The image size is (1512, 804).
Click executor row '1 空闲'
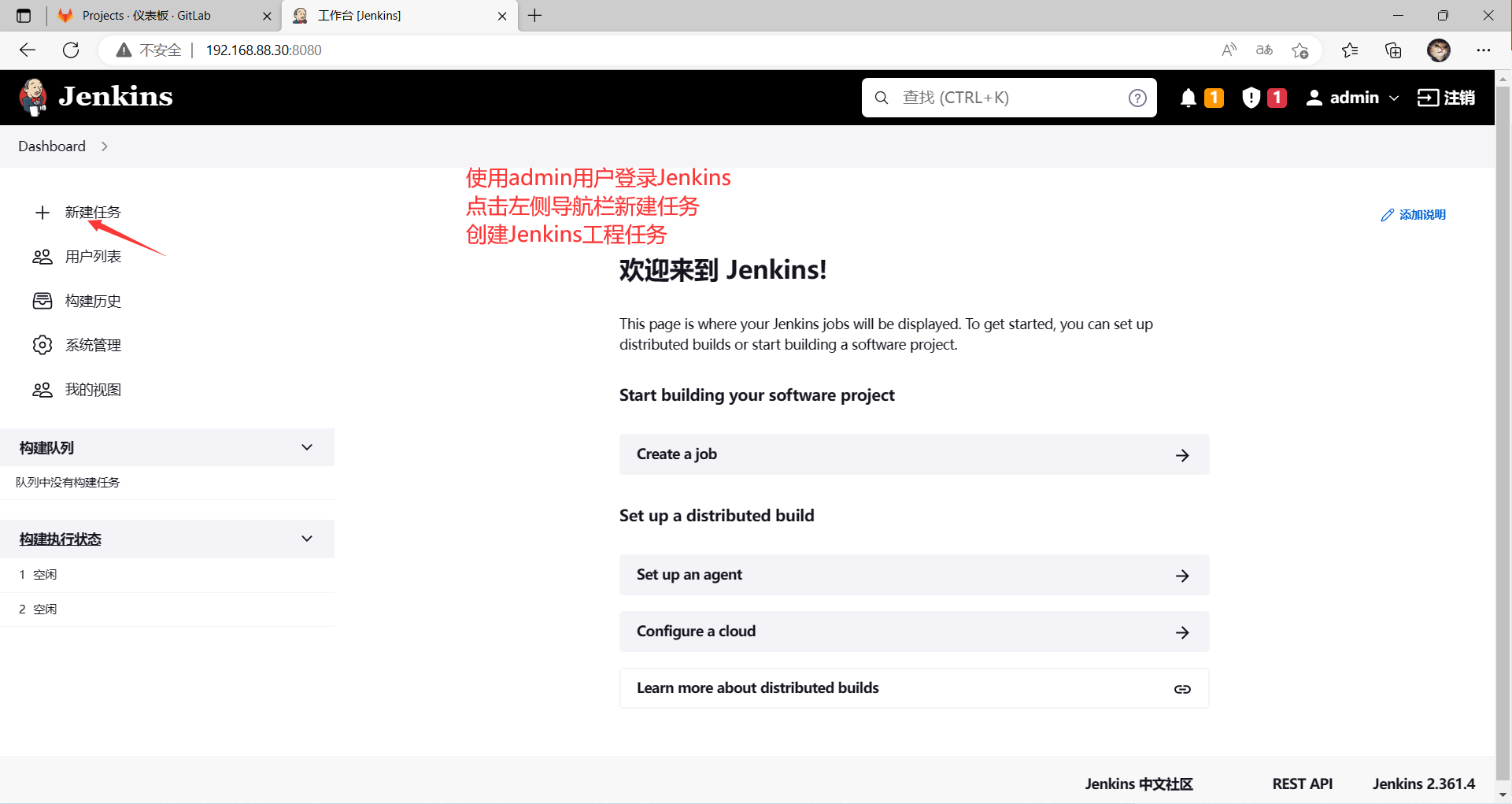(167, 575)
